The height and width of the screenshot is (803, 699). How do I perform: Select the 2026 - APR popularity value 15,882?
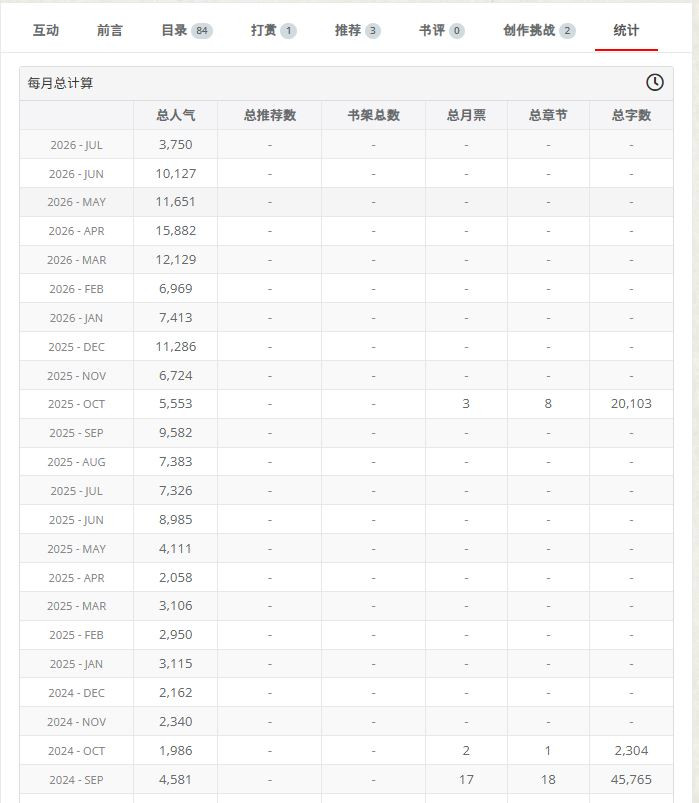(x=176, y=230)
